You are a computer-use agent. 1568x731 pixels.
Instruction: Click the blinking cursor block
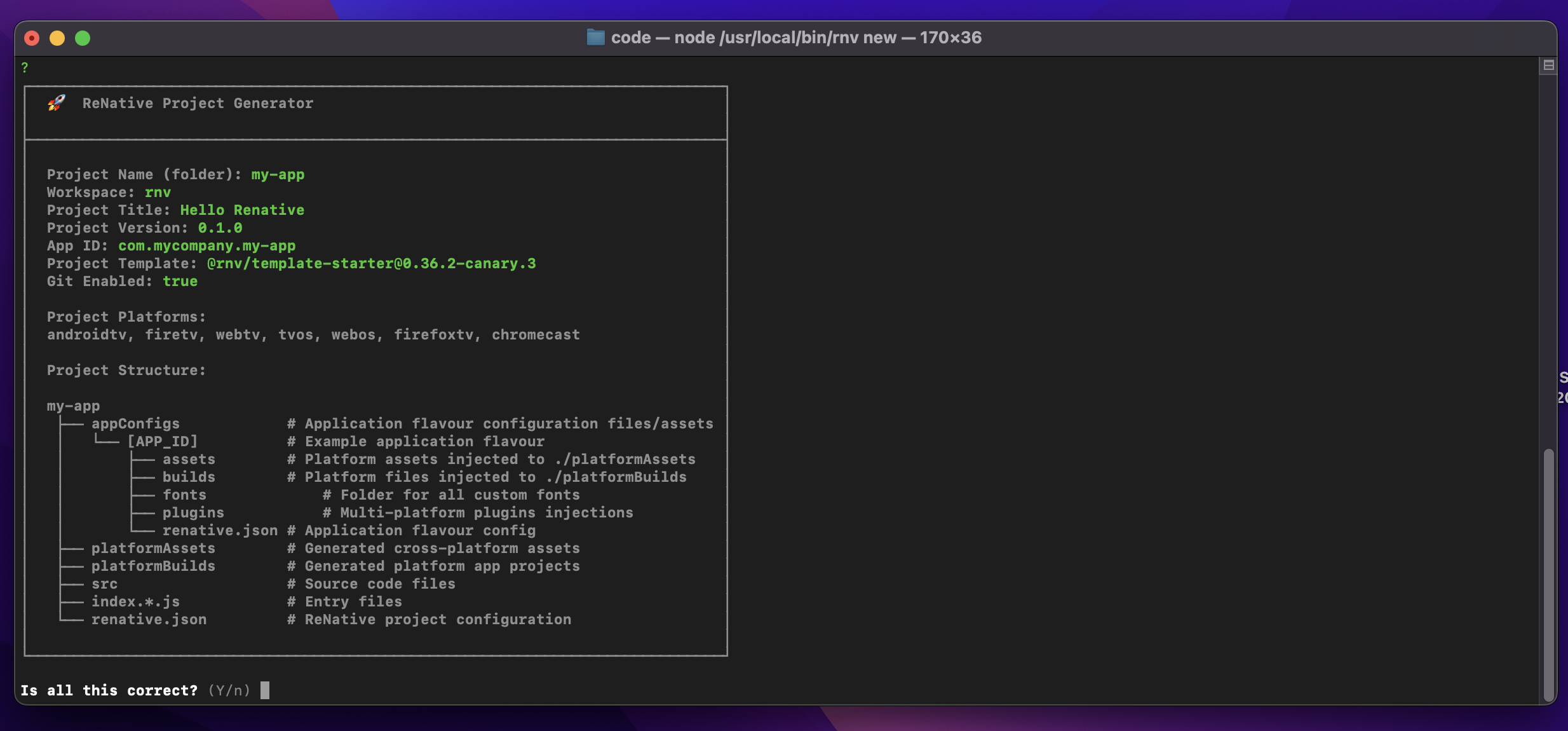pos(264,690)
